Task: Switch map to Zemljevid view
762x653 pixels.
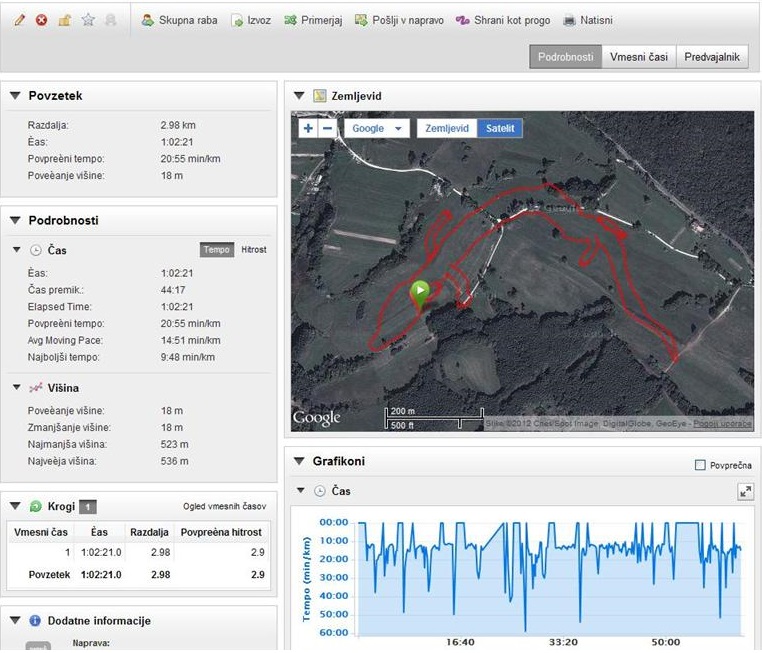Action: (447, 128)
